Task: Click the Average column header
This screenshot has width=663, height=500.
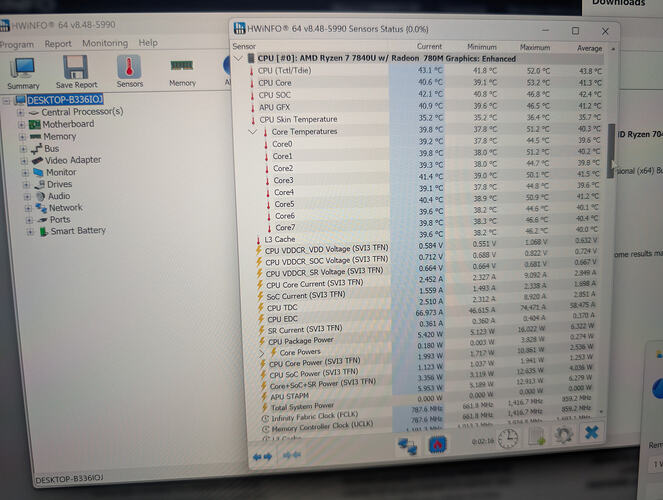Action: (x=589, y=48)
